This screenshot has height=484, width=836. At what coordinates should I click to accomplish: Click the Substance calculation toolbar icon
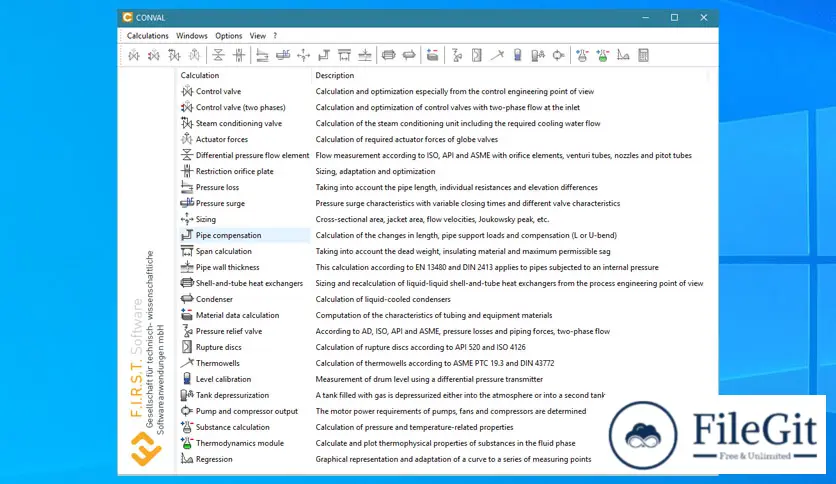(582, 55)
